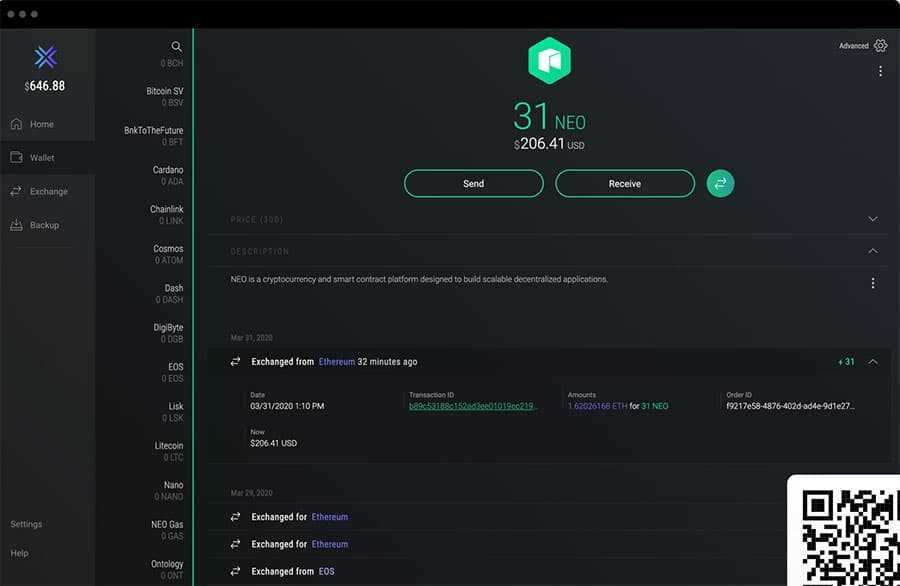This screenshot has width=900, height=586.
Task: Open Help in the sidebar
Action: click(19, 553)
